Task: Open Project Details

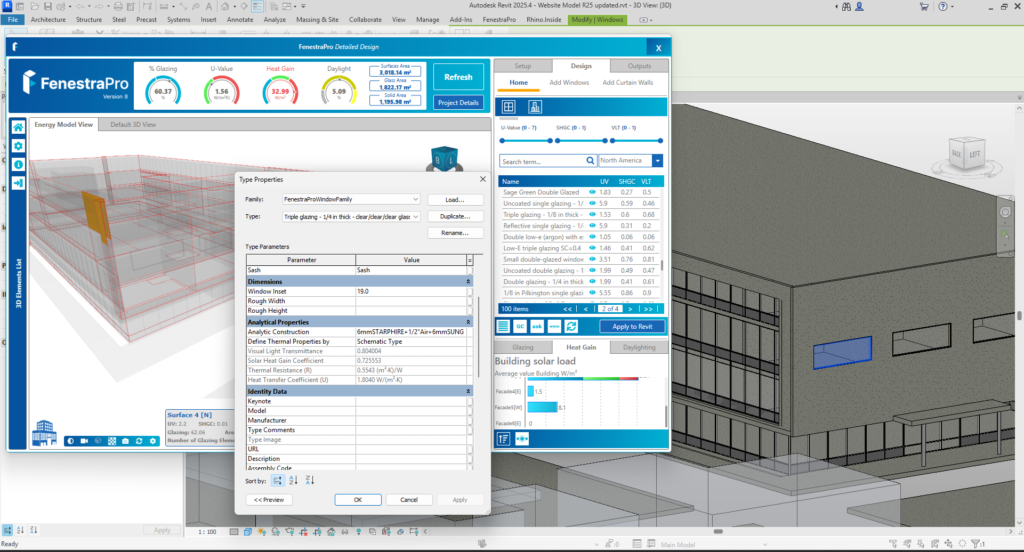Action: (x=458, y=103)
